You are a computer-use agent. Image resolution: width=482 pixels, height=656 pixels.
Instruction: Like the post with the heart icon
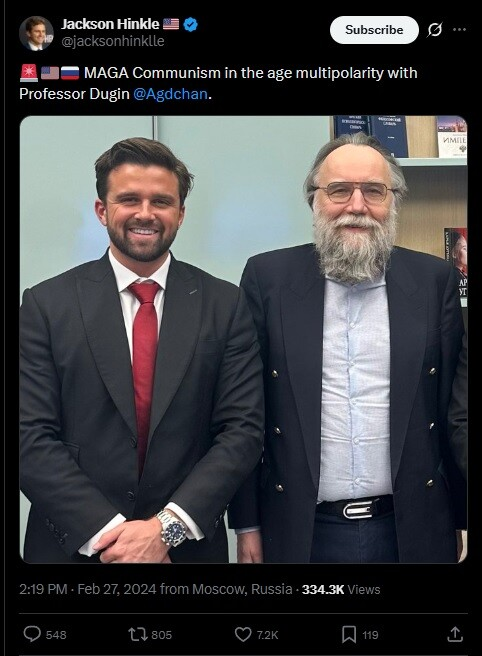pos(243,634)
